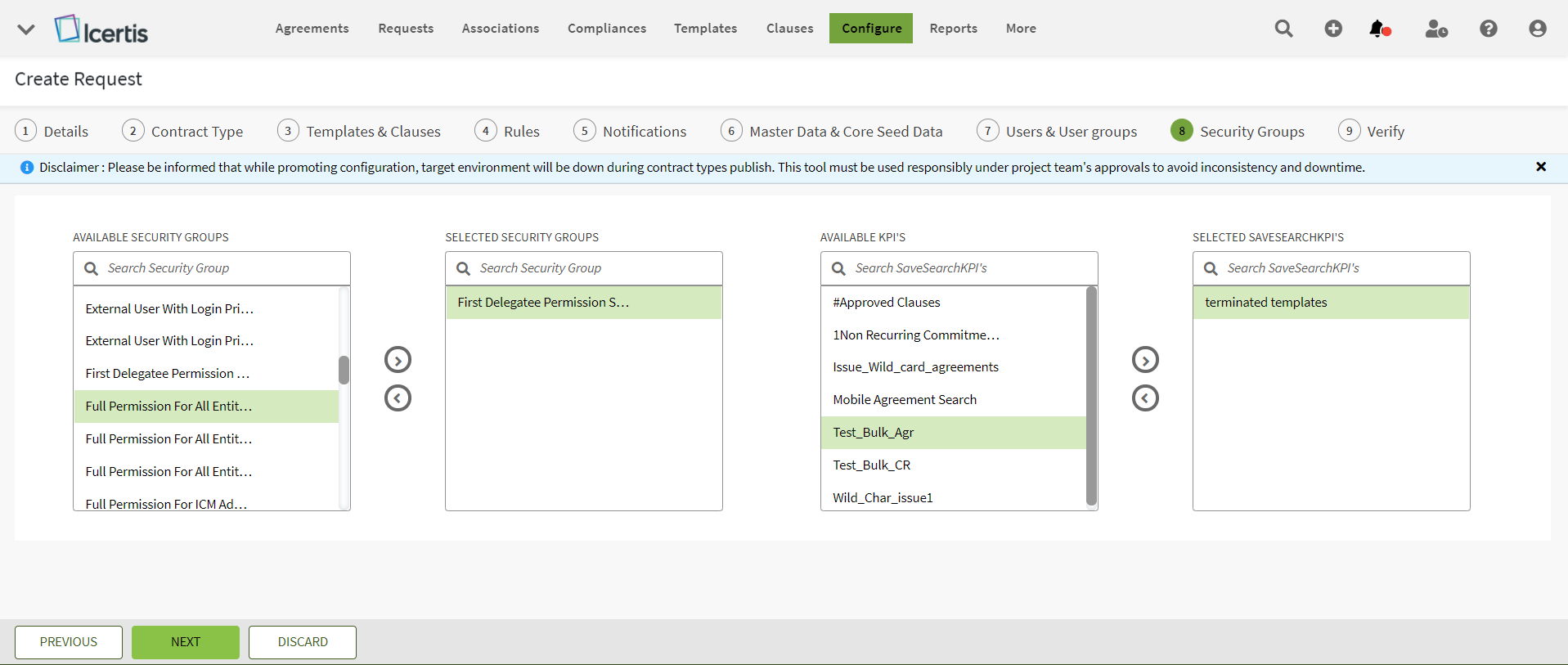Open the More menu

tap(1021, 29)
